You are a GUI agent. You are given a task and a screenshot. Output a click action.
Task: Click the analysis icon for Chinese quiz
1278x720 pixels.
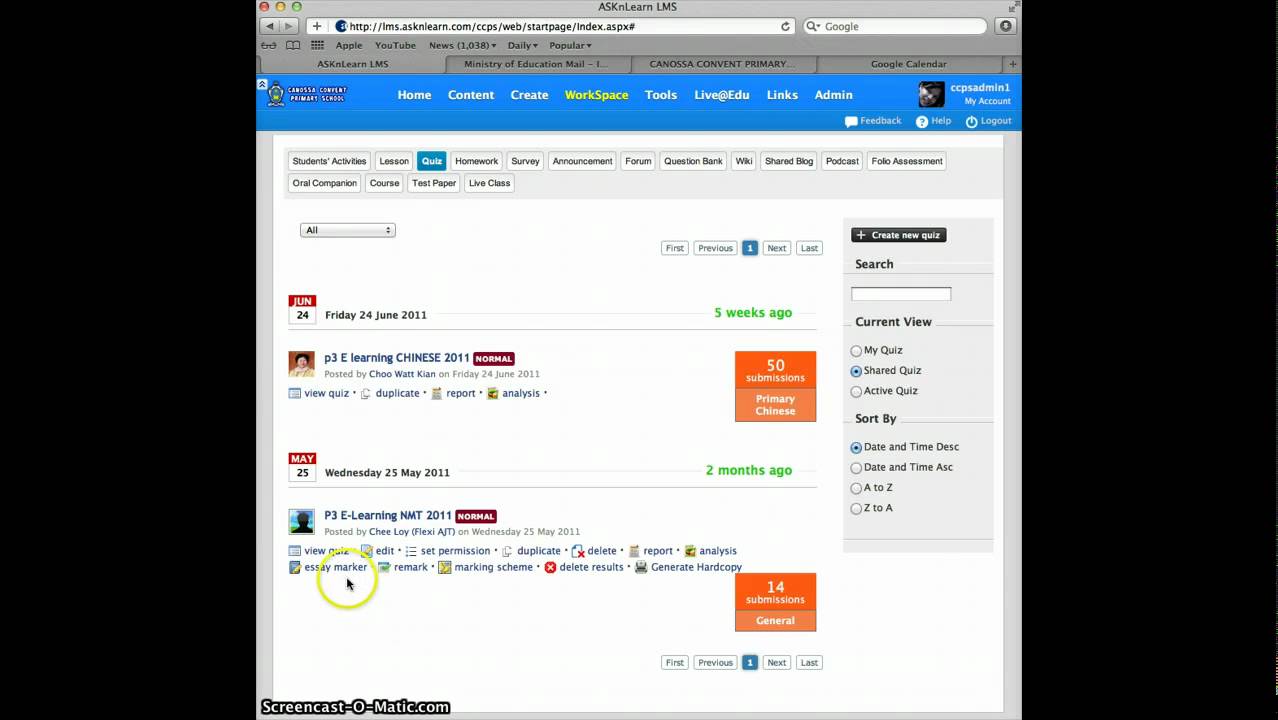[492, 393]
